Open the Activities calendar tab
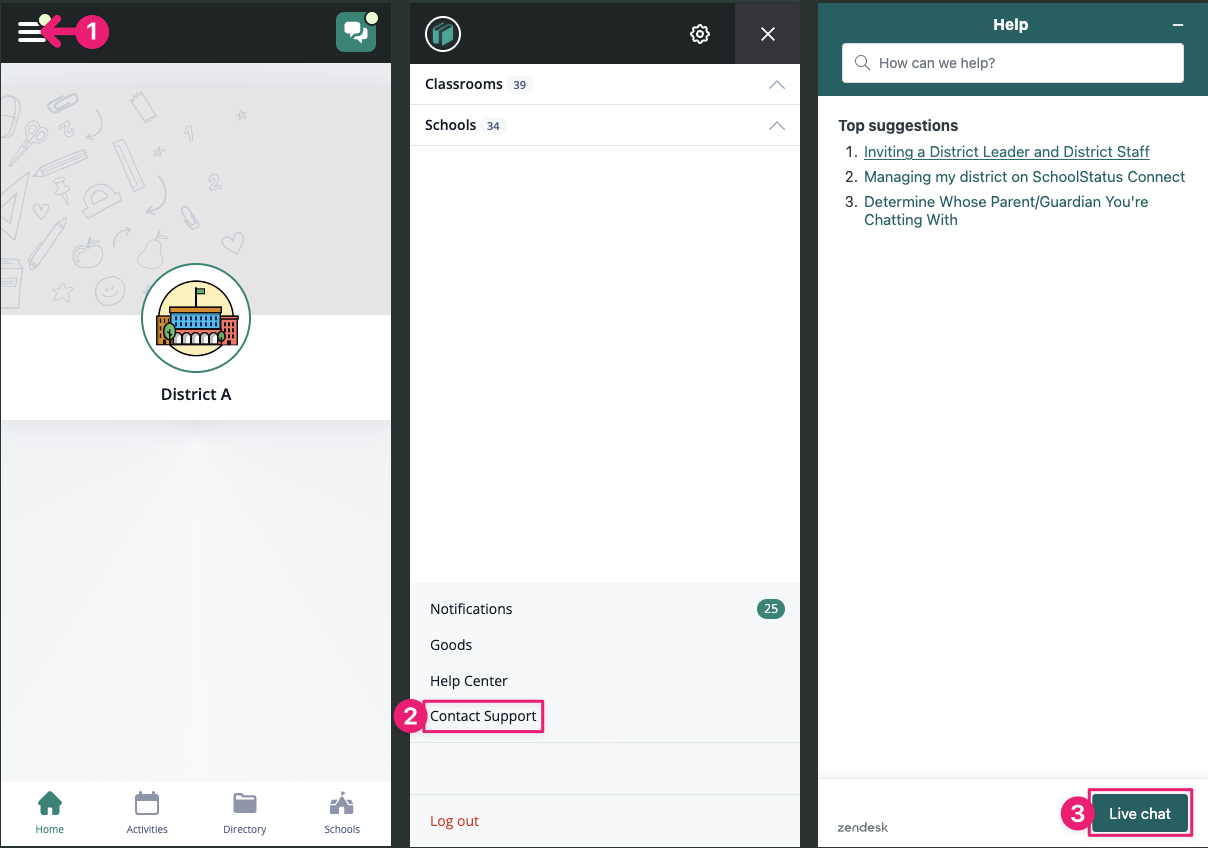 (x=147, y=812)
